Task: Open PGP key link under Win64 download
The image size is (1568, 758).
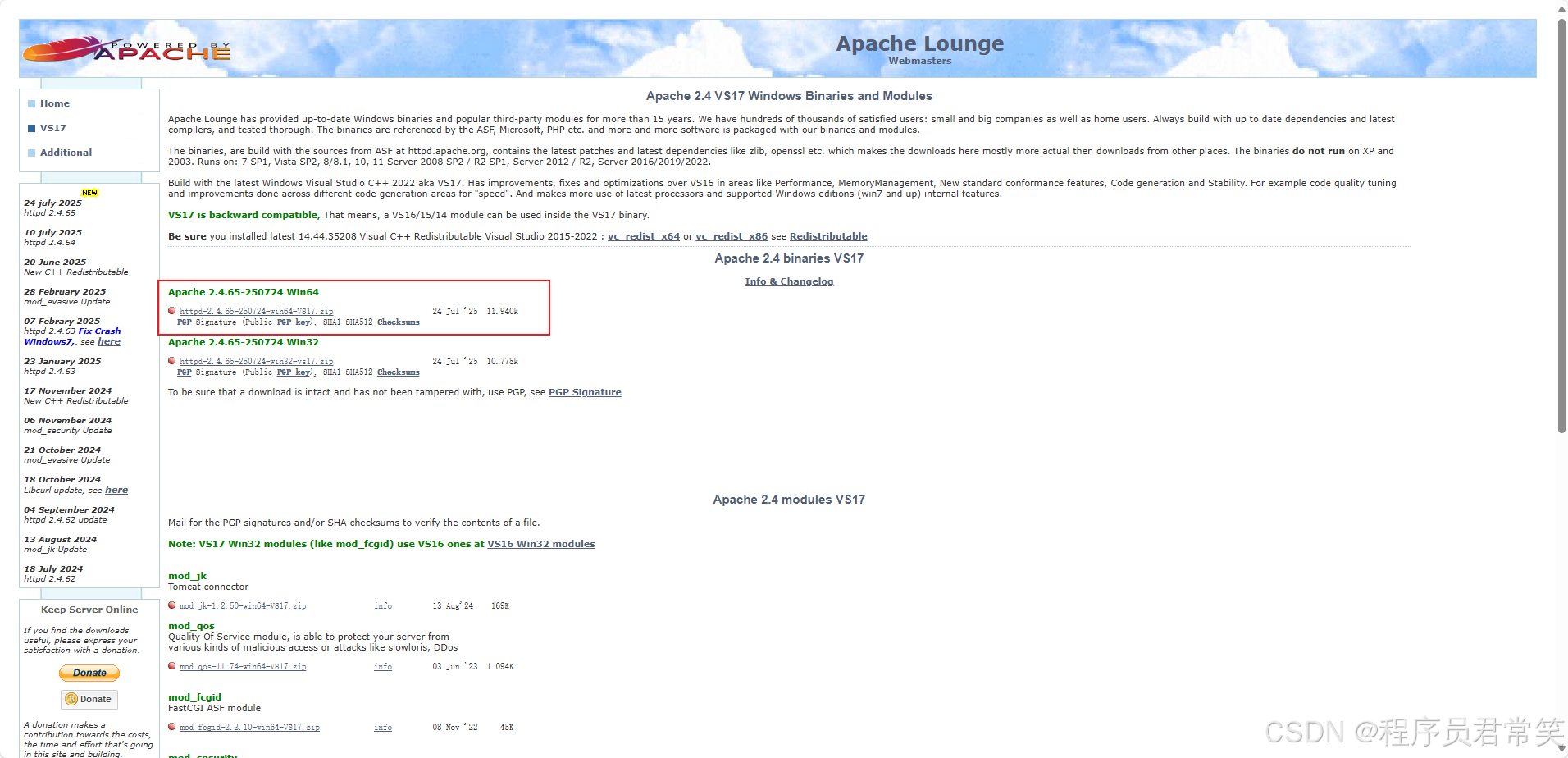Action: (x=294, y=322)
